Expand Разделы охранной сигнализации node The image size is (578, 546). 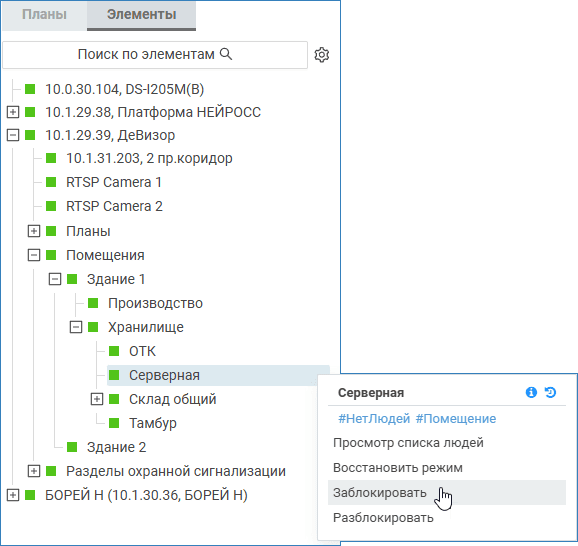(x=34, y=471)
